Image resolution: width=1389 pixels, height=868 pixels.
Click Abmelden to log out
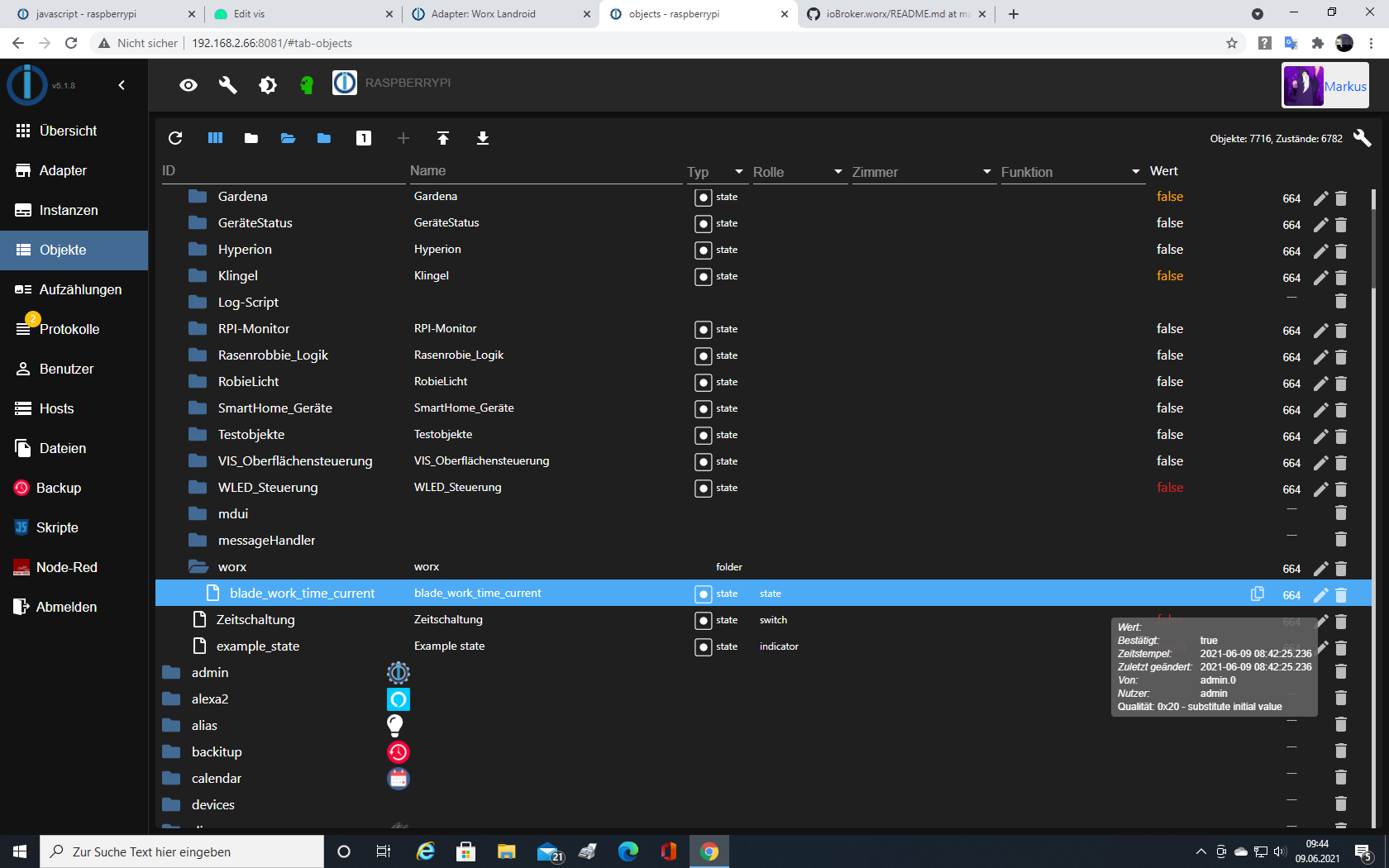point(74,608)
